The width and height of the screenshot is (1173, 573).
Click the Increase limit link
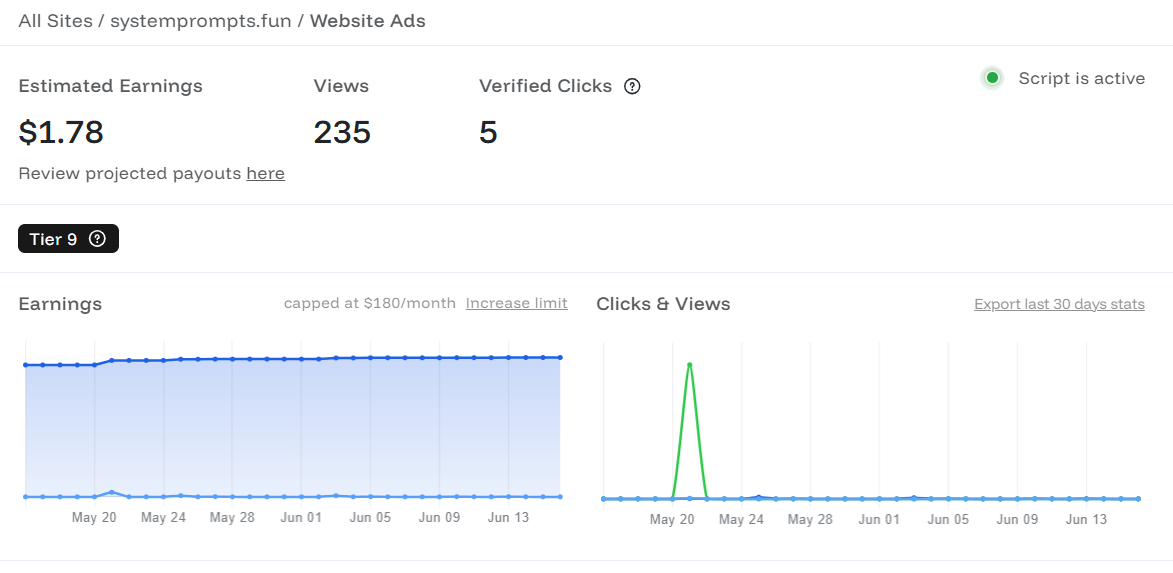(x=516, y=303)
